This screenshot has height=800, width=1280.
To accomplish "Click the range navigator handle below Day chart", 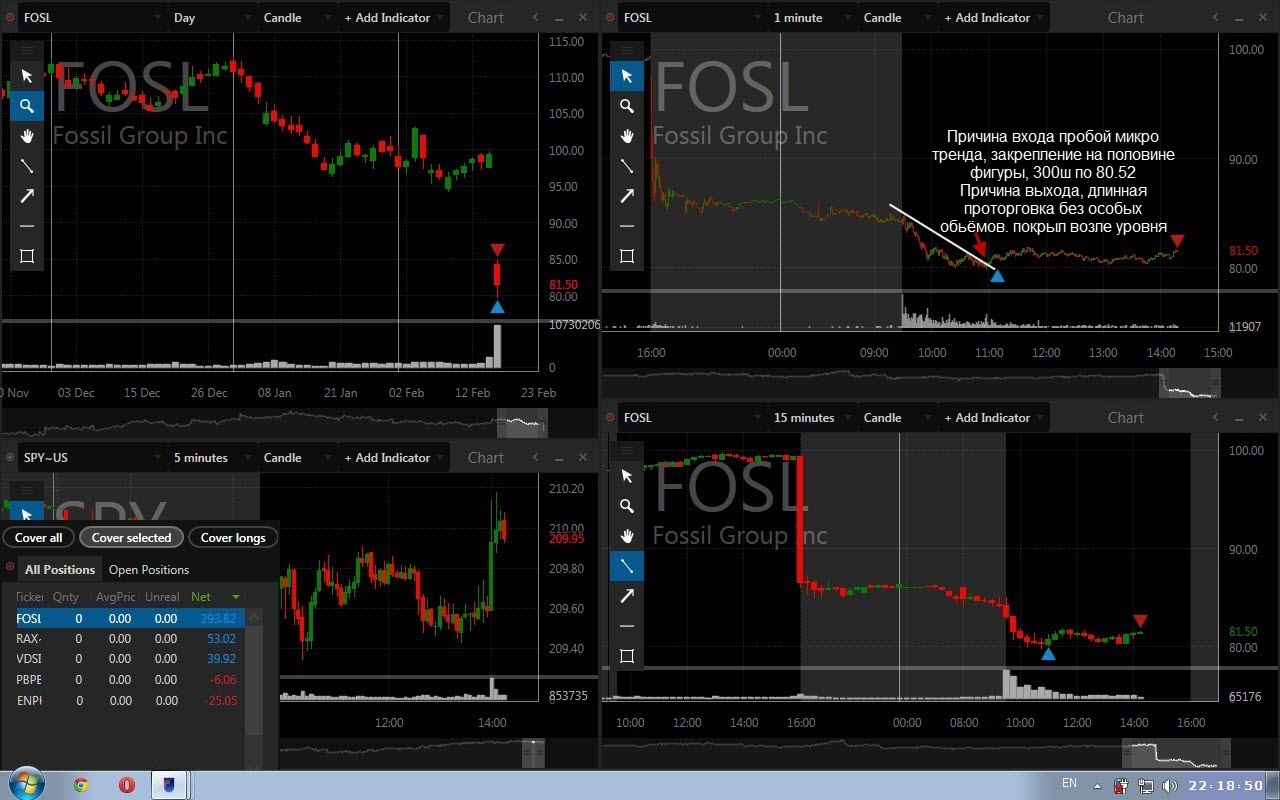I will coord(523,422).
